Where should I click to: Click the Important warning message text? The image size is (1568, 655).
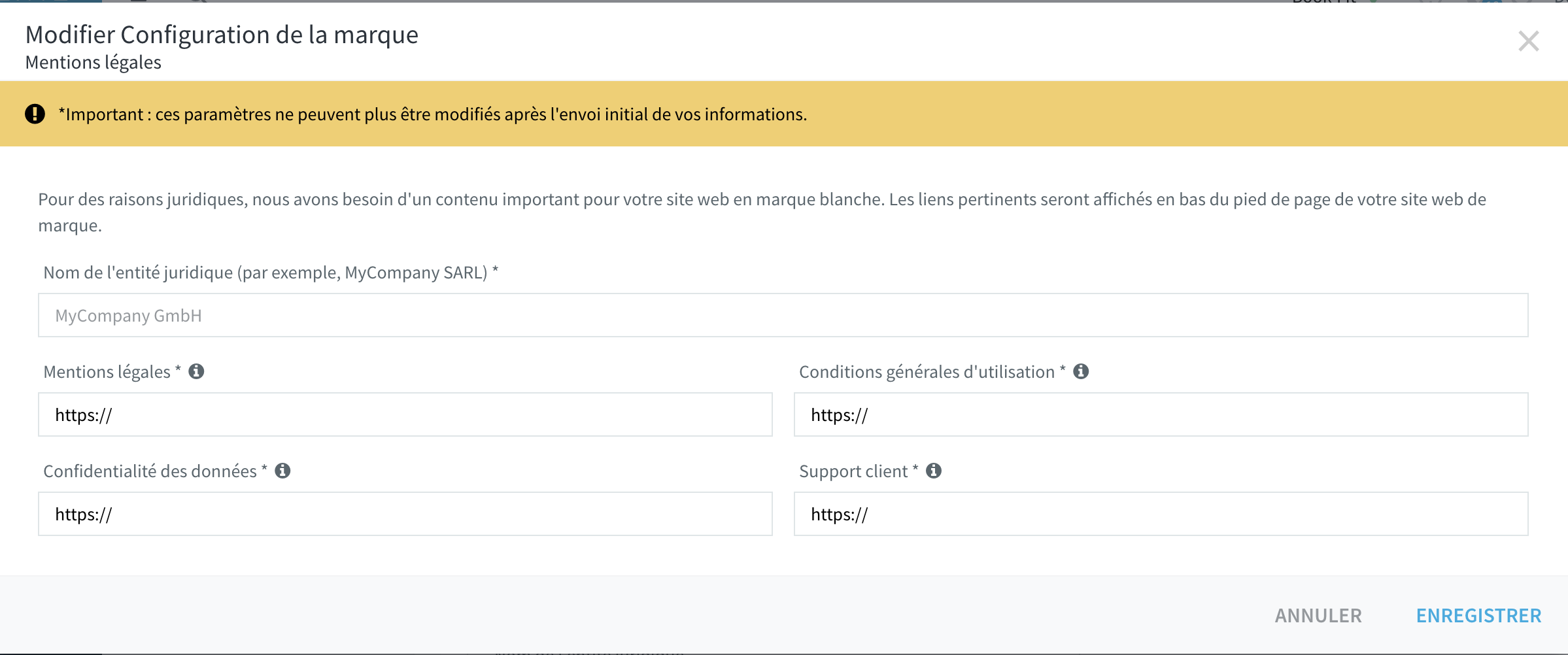coord(433,114)
